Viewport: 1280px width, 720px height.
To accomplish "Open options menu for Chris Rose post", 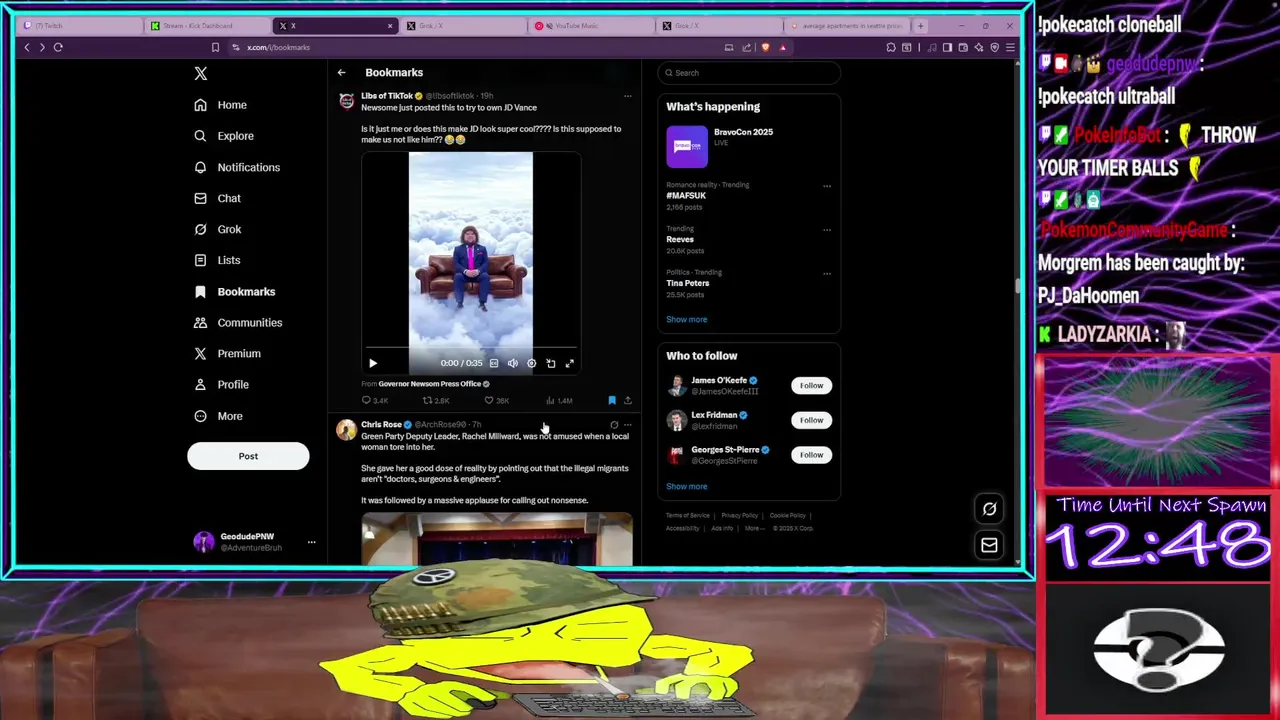I will point(628,425).
